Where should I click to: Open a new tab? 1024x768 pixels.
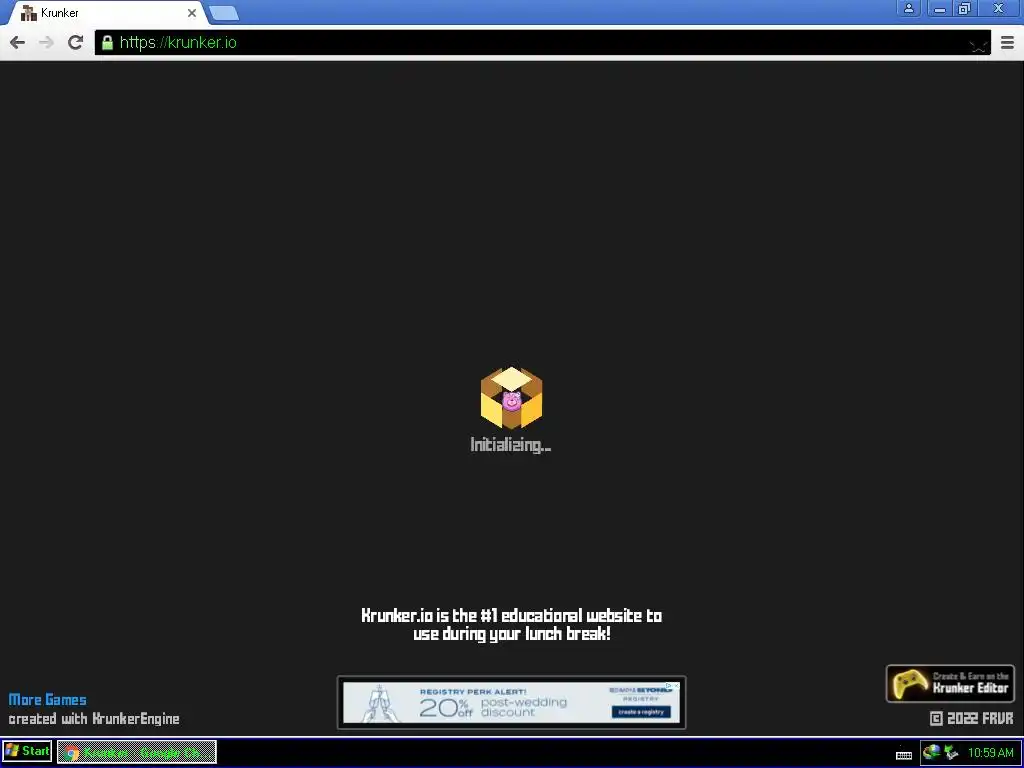pyautogui.click(x=224, y=13)
